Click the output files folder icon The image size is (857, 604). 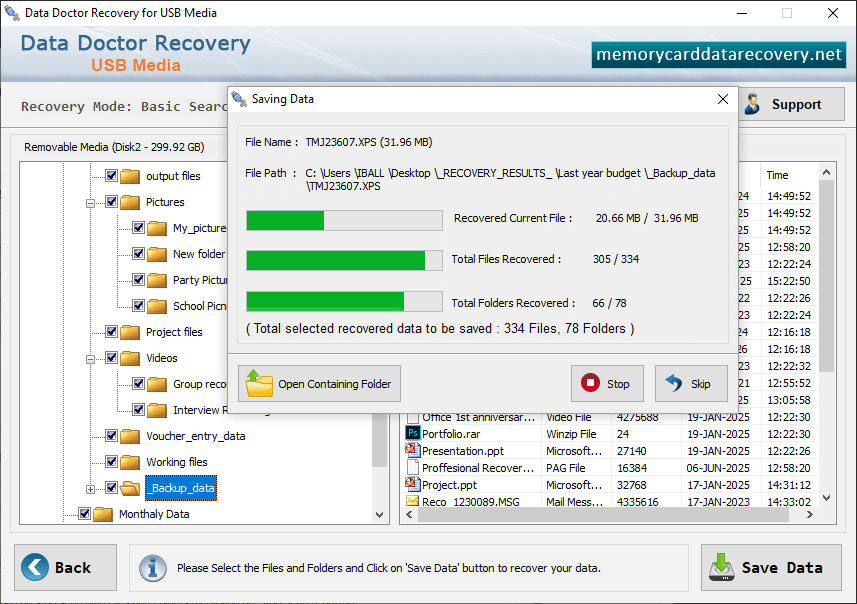pyautogui.click(x=130, y=176)
